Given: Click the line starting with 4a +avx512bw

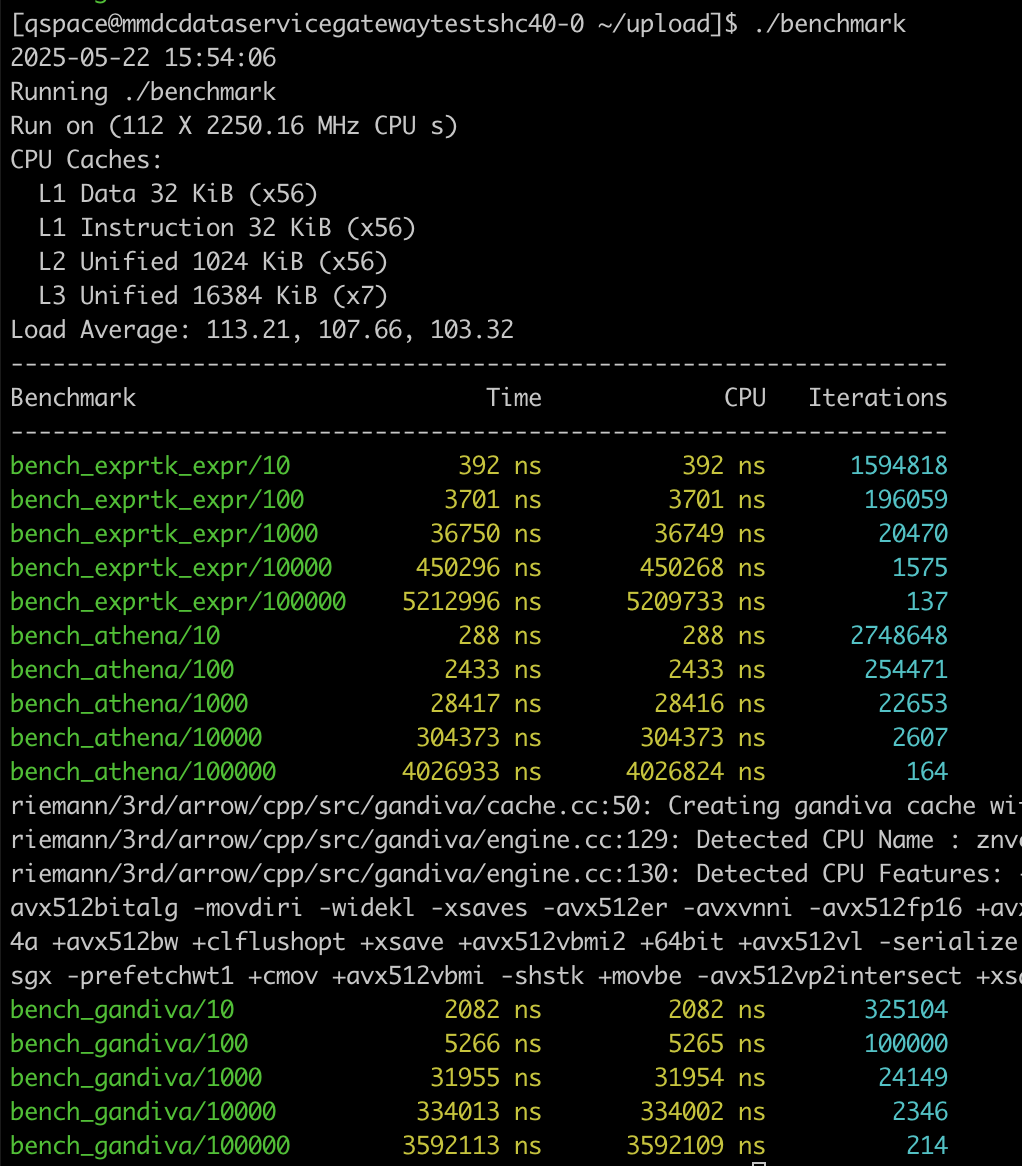Looking at the screenshot, I should pos(516,941).
